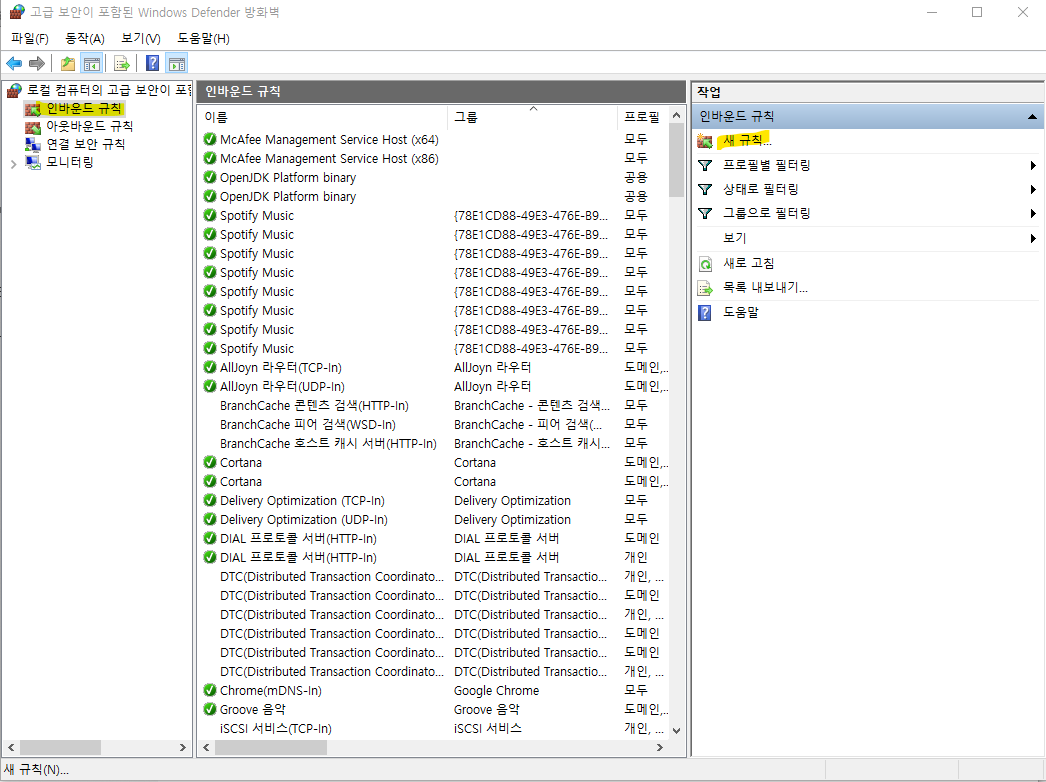
Task: Select the McAfee Management Service Host (x86) rule
Action: click(434, 159)
